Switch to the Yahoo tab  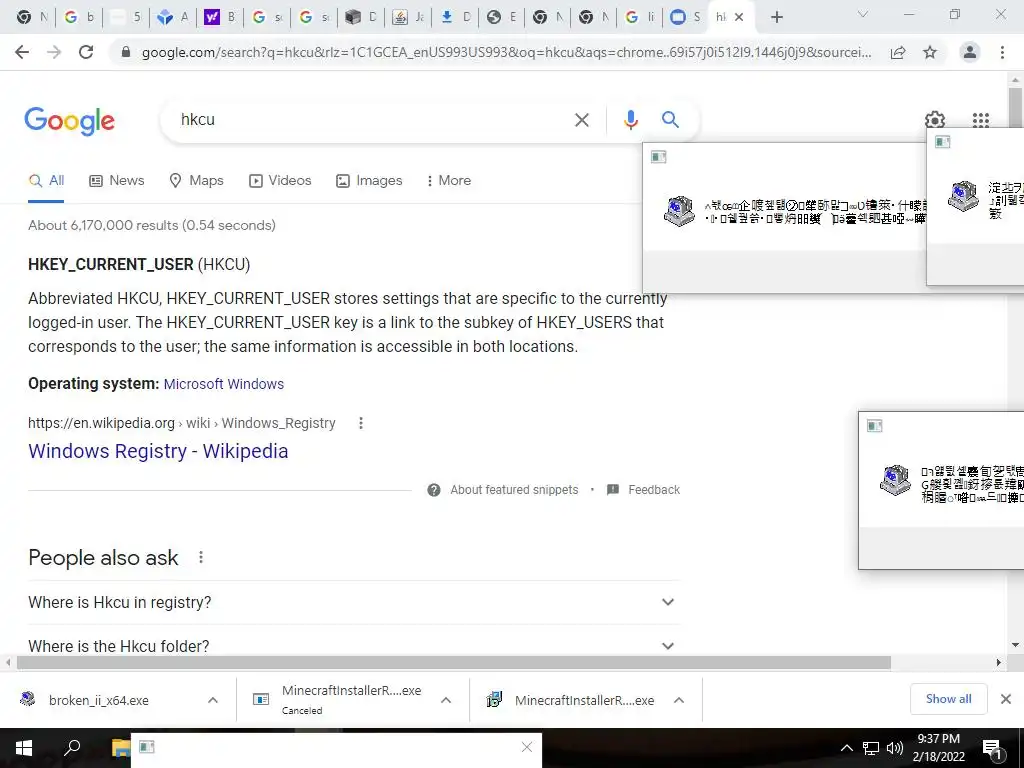click(219, 17)
